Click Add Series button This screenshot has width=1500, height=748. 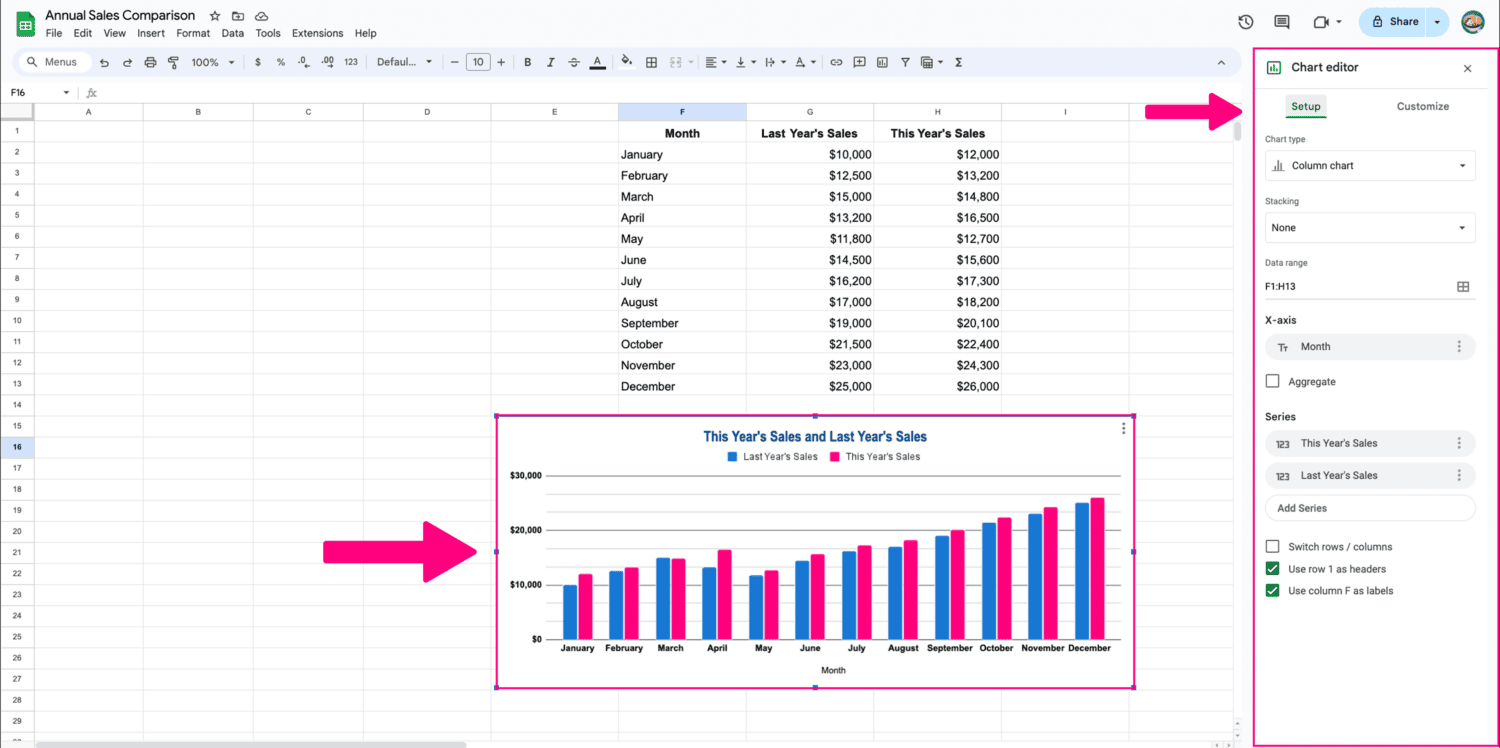(1370, 508)
